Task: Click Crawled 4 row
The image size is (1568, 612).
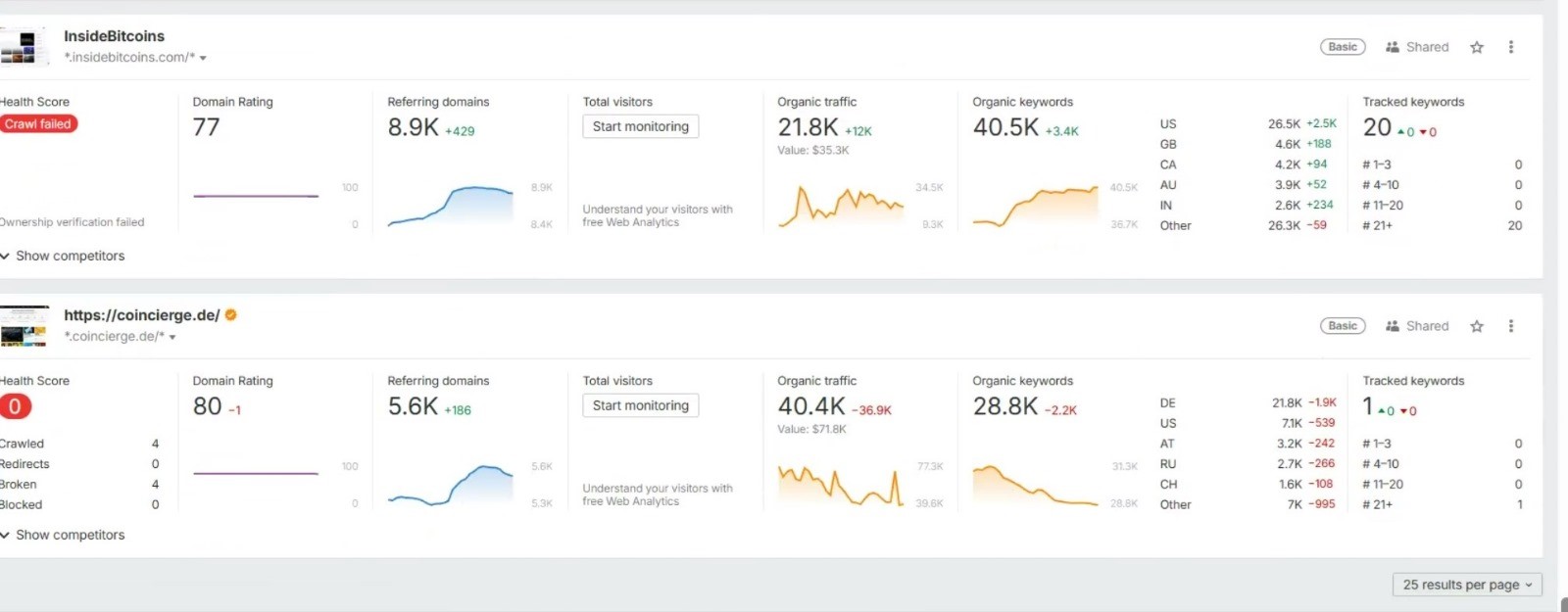Action: click(79, 444)
